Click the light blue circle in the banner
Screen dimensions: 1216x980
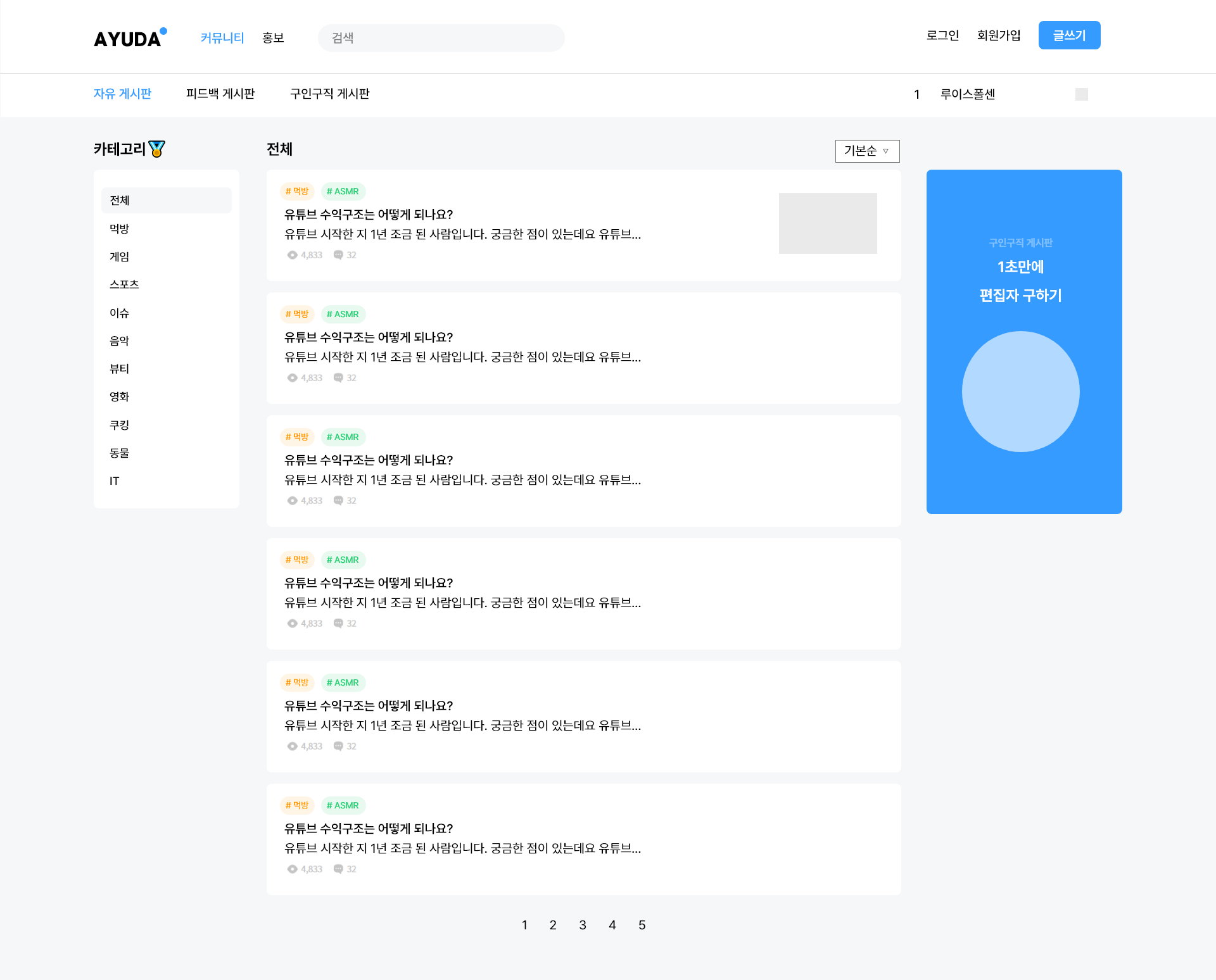[x=1020, y=391]
